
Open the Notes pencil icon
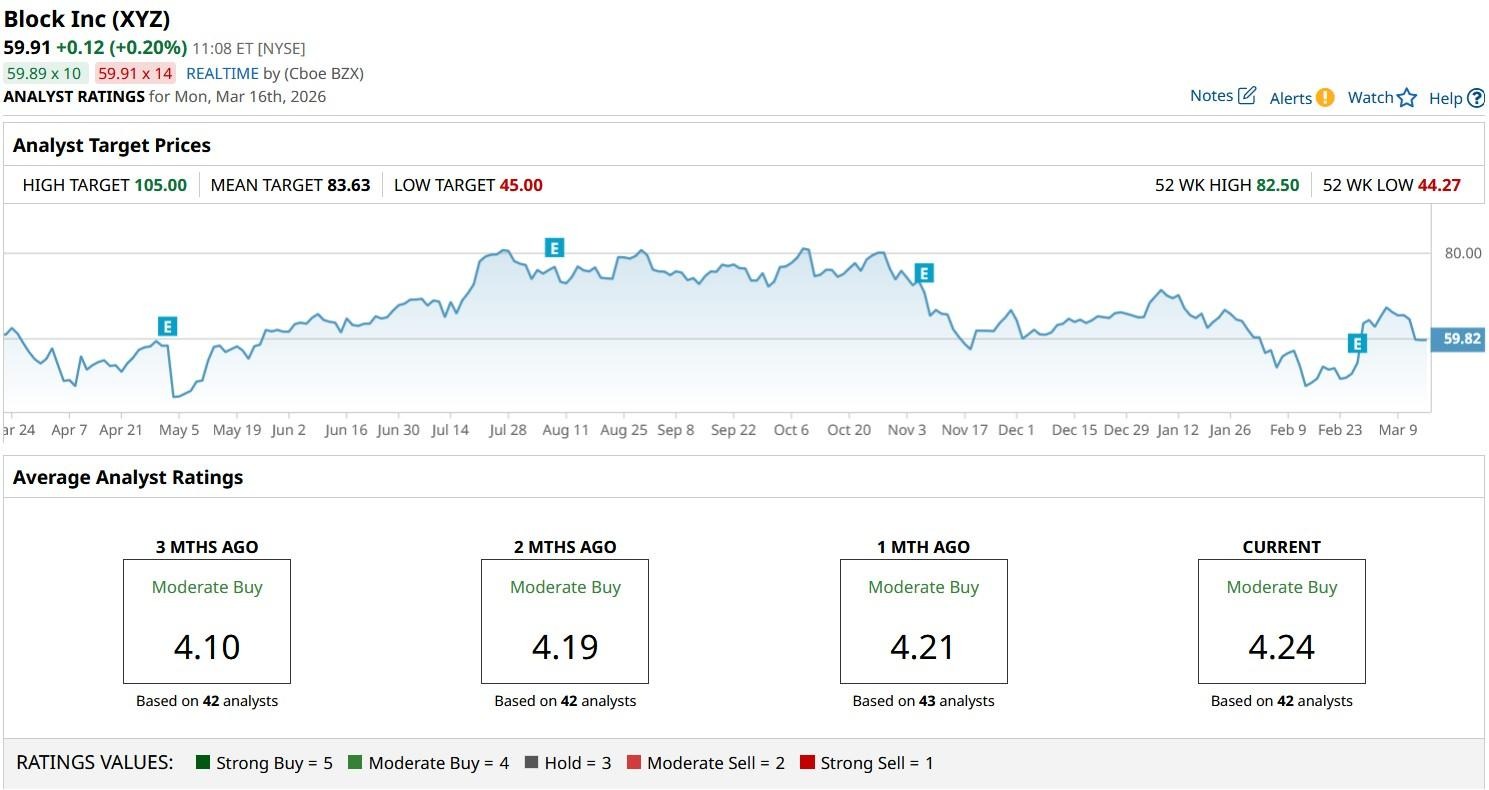pos(1247,96)
